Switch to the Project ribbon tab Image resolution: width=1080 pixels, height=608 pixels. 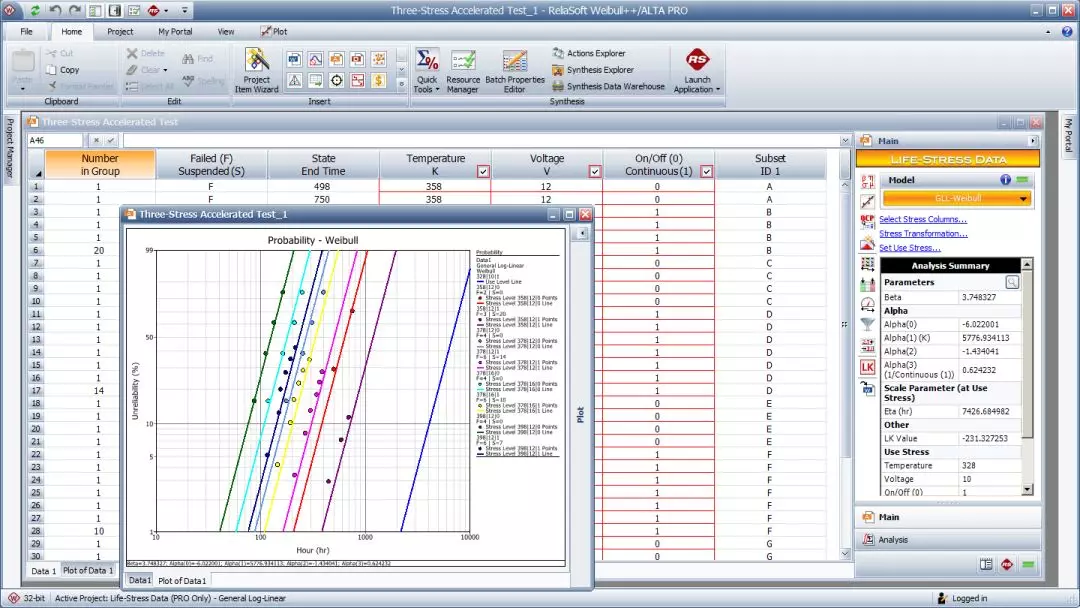click(120, 32)
